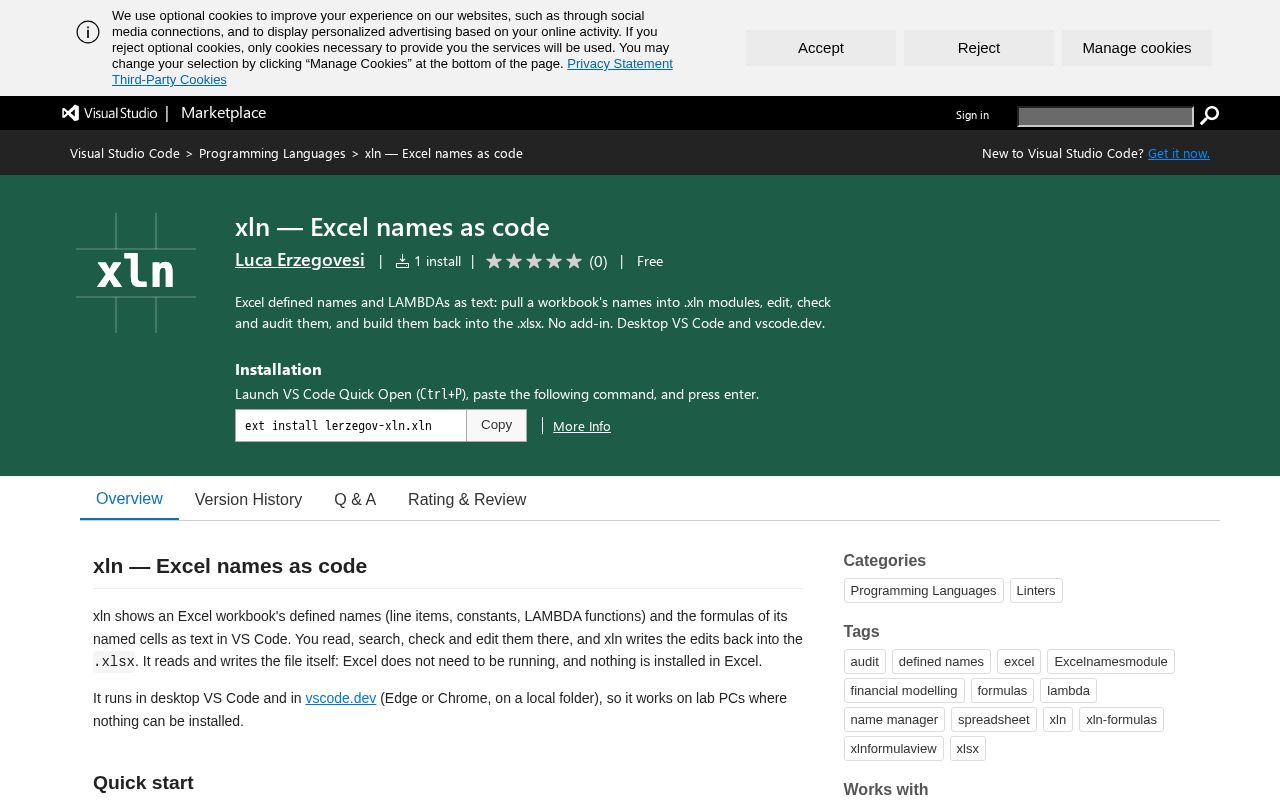Click the 'xln-formulas' tag
Viewport: 1280px width, 800px height.
click(x=1121, y=720)
